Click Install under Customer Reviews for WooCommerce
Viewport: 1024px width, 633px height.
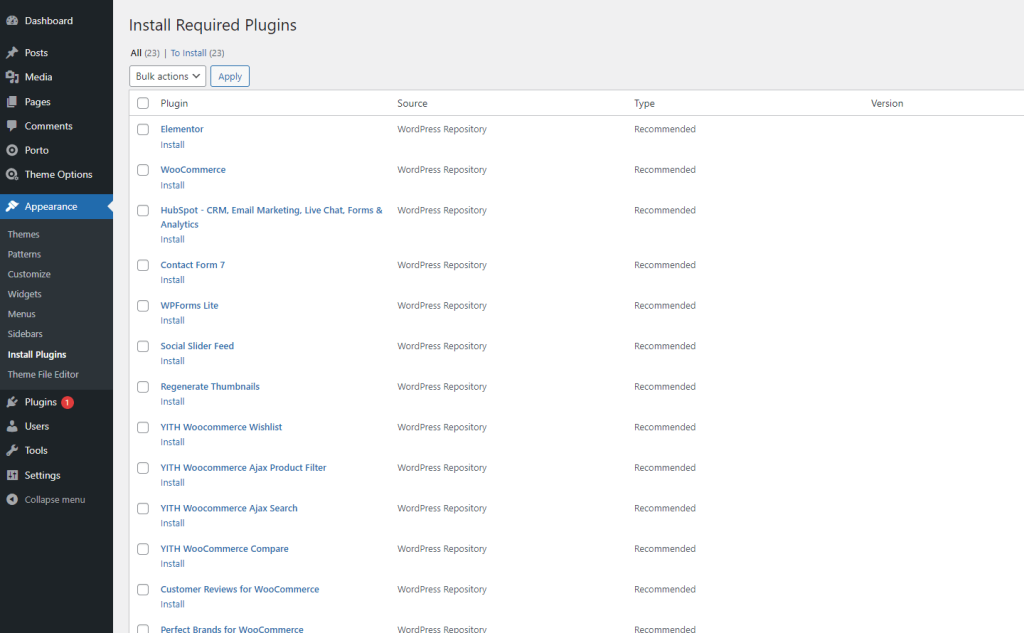point(172,604)
